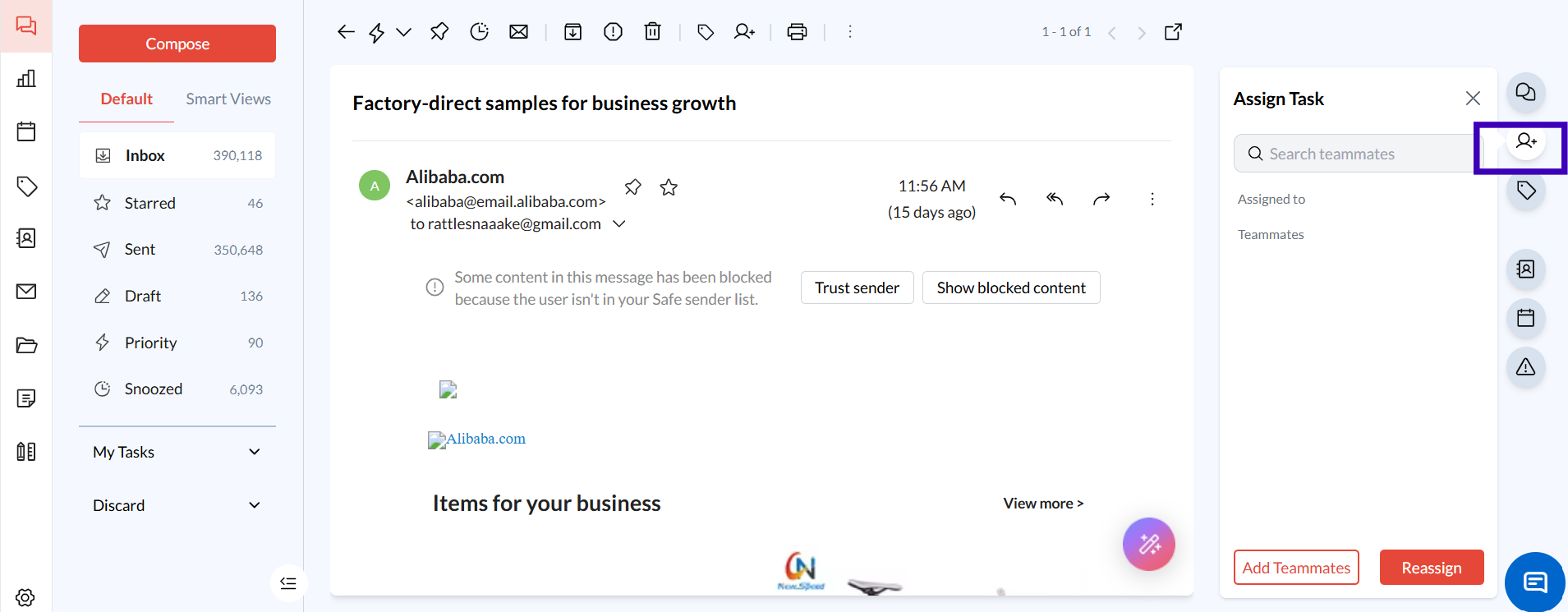The width and height of the screenshot is (1568, 612).
Task: Star the Alibaba.com message
Action: pos(669,187)
